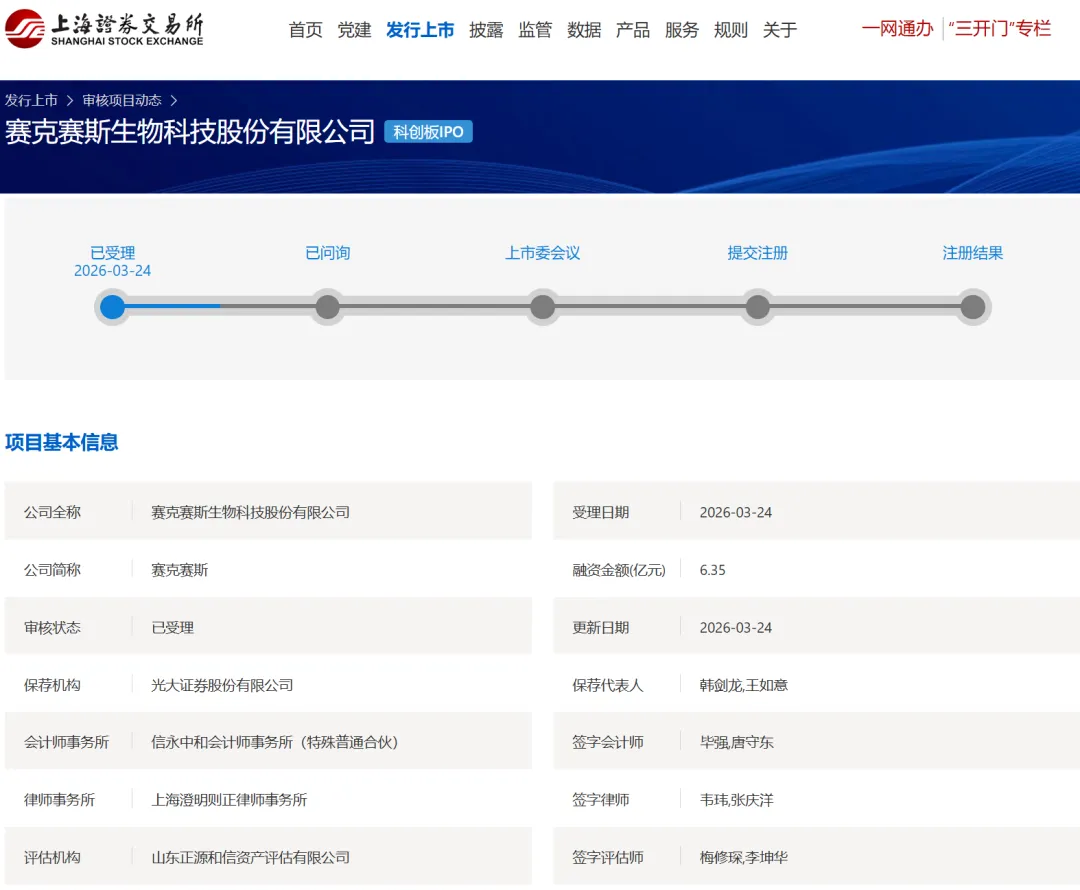Select the 发行上市 navigation tab

[x=420, y=30]
